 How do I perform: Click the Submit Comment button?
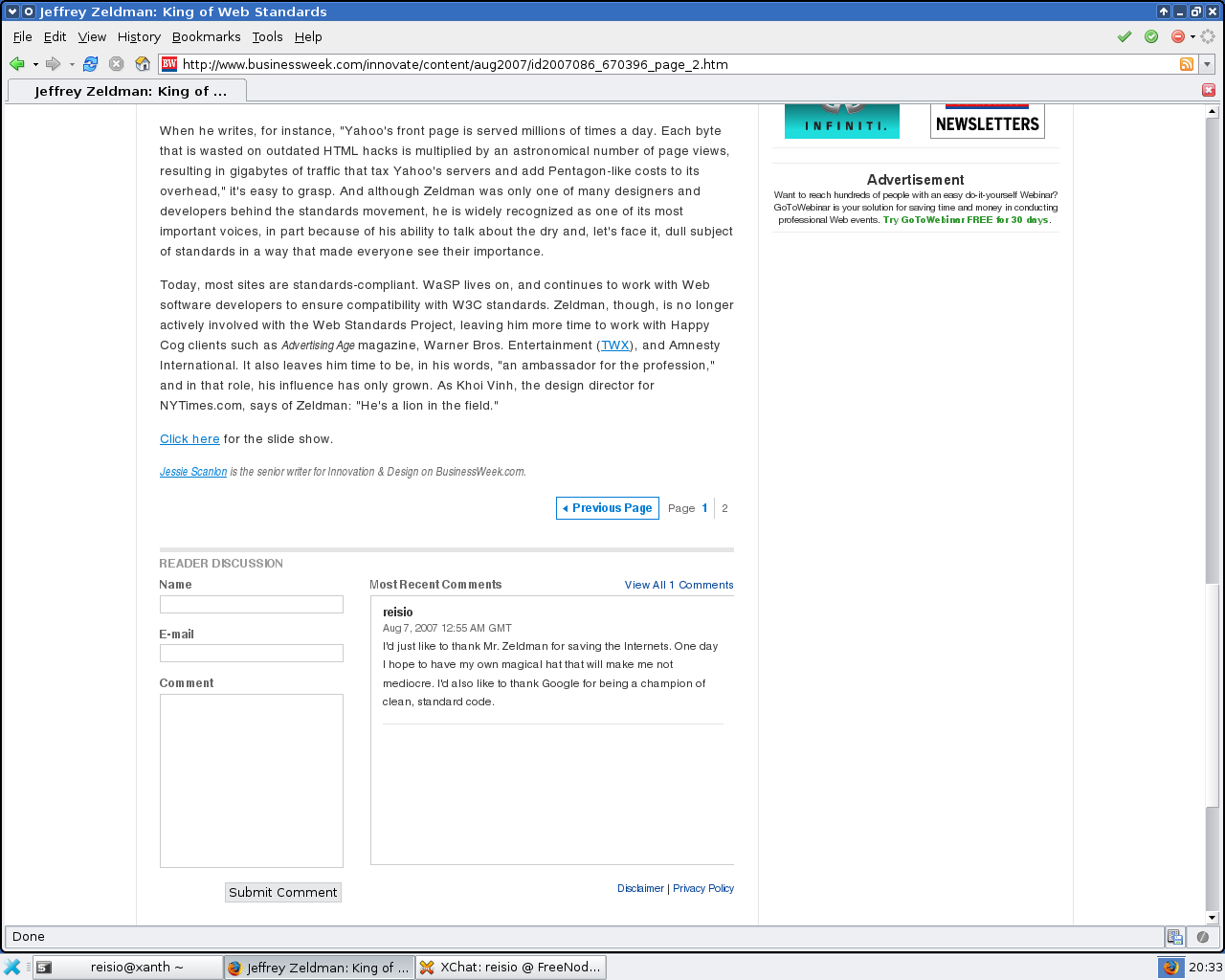tap(283, 892)
